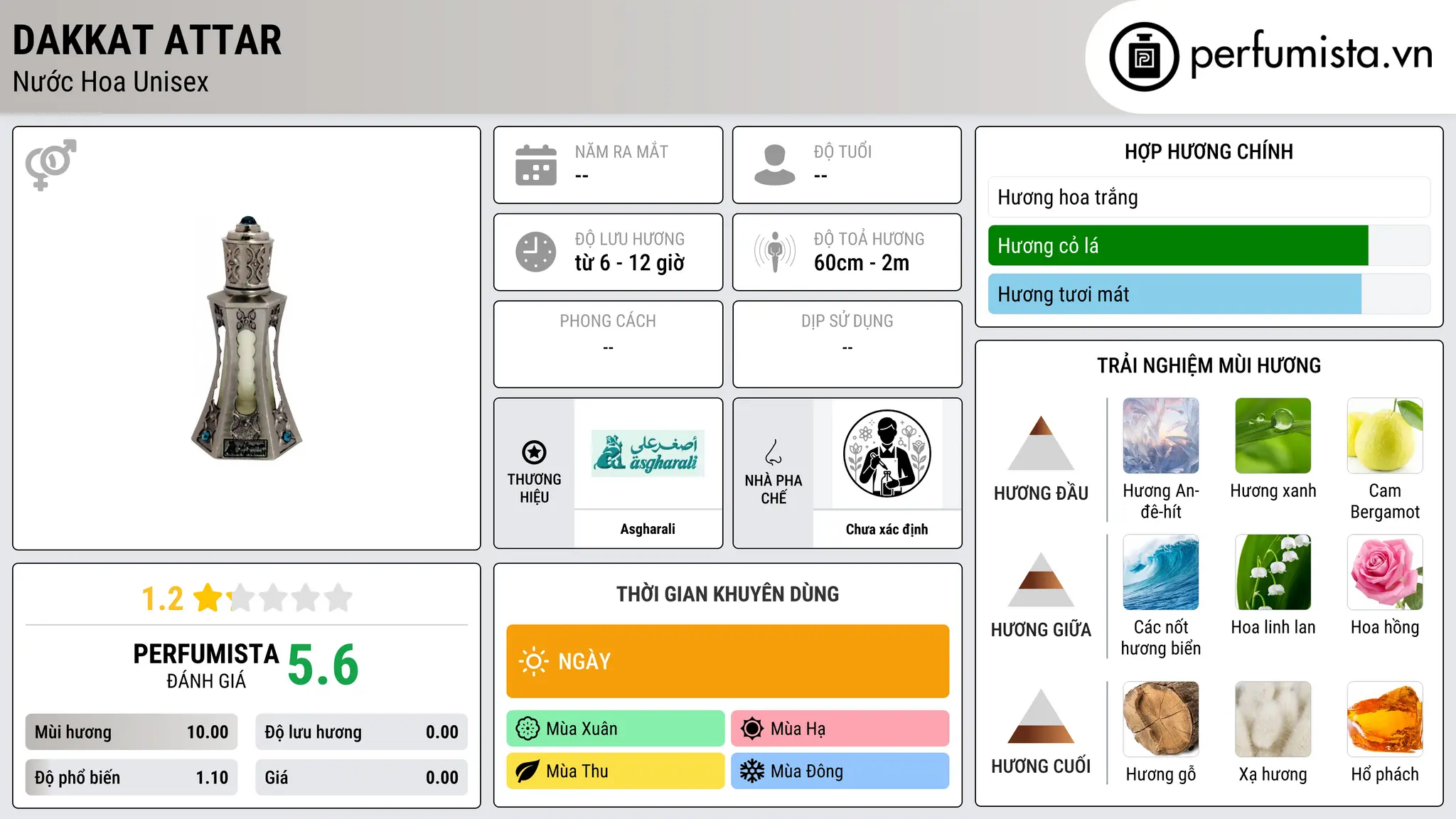Click the base notes pyramid icon
This screenshot has height=819, width=1456.
[x=1041, y=716]
